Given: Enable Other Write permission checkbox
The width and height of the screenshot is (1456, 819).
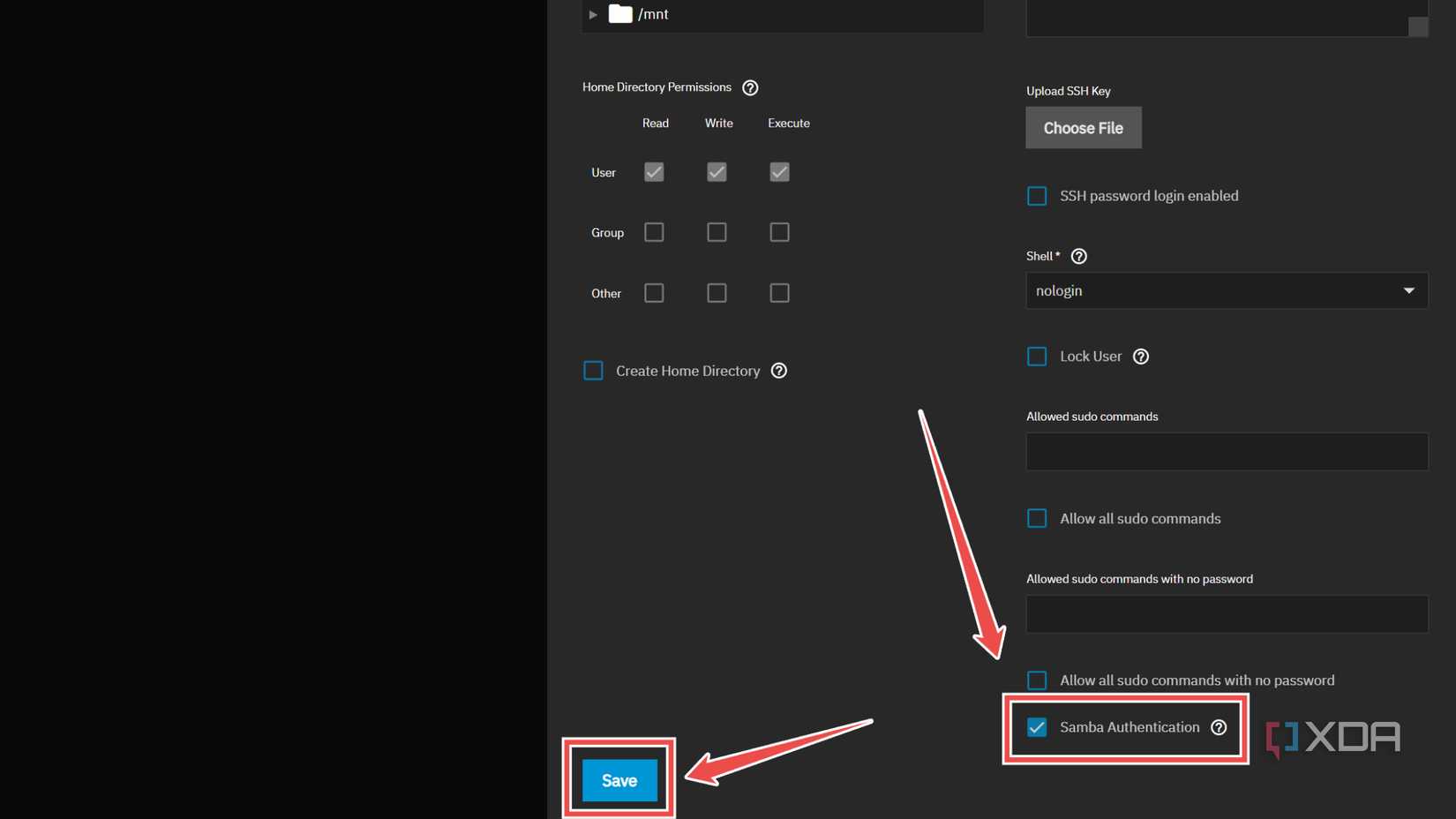Looking at the screenshot, I should tap(717, 293).
